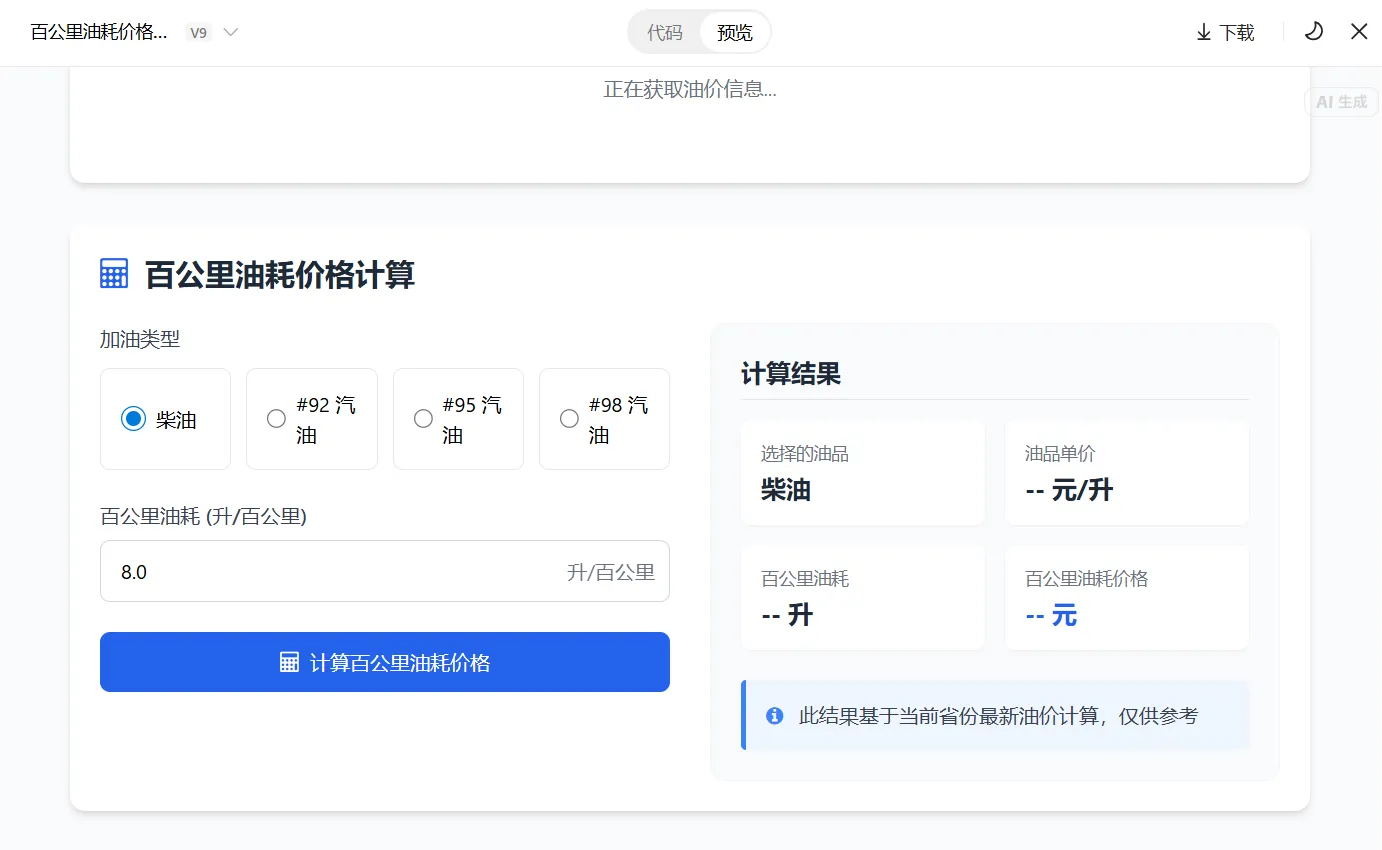Click the info icon in the blue notice
1382x850 pixels.
click(774, 715)
